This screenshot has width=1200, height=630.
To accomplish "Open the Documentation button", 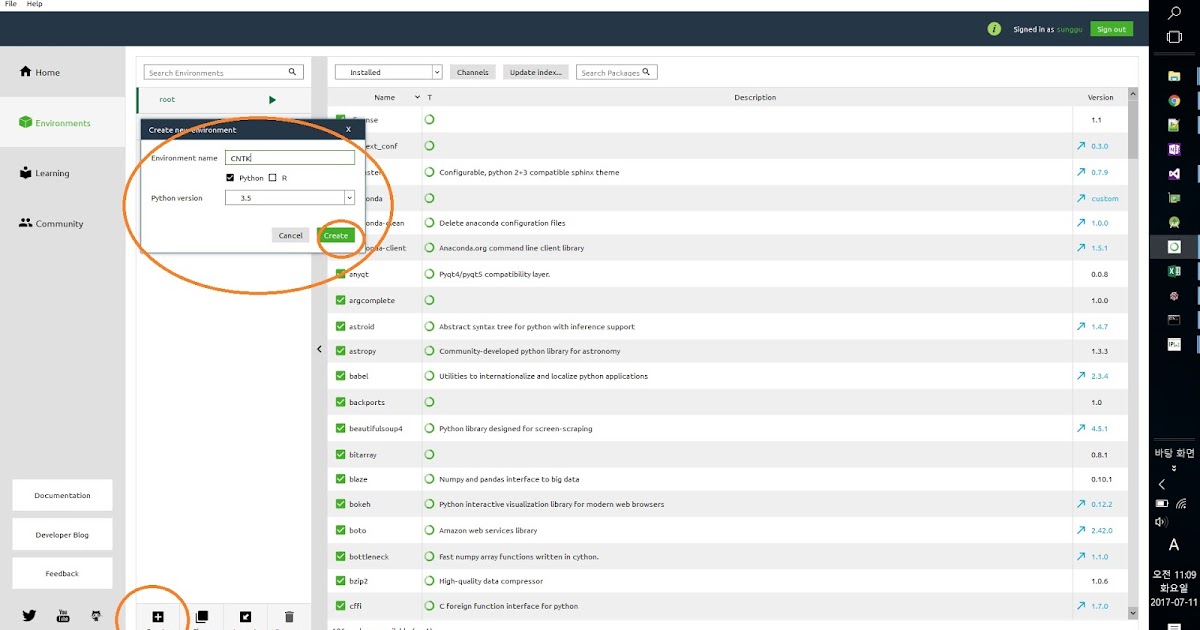I will [x=62, y=495].
